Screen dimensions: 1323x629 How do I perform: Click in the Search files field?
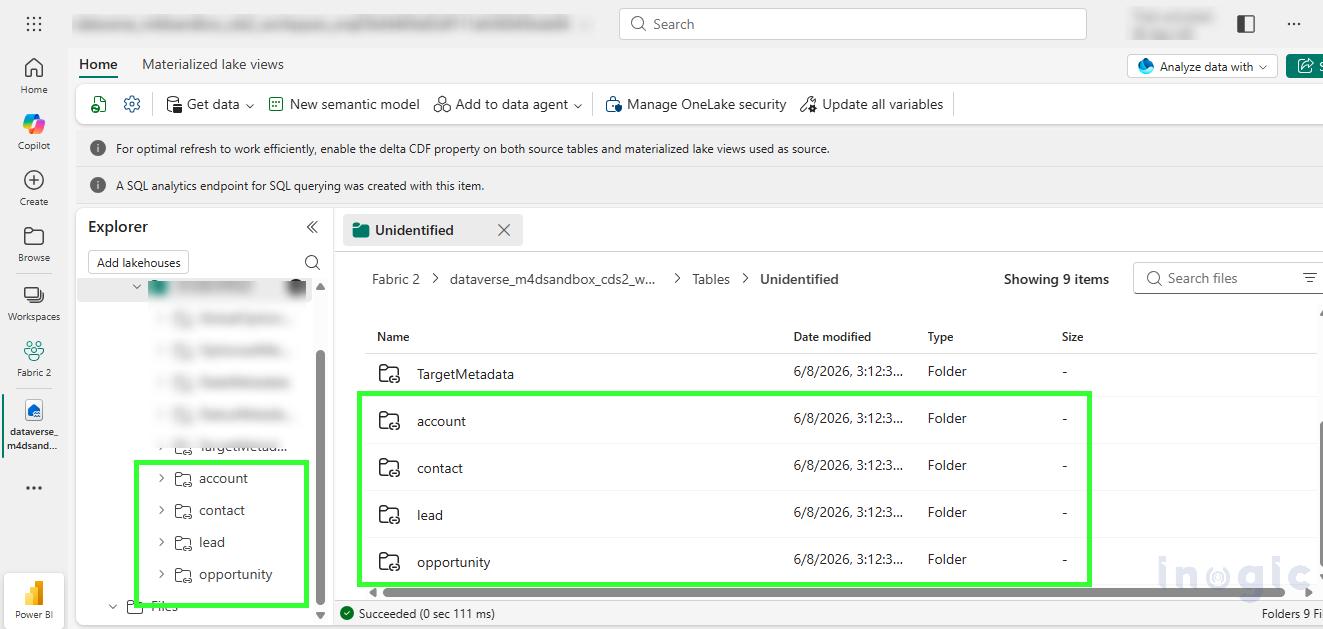tap(1228, 278)
